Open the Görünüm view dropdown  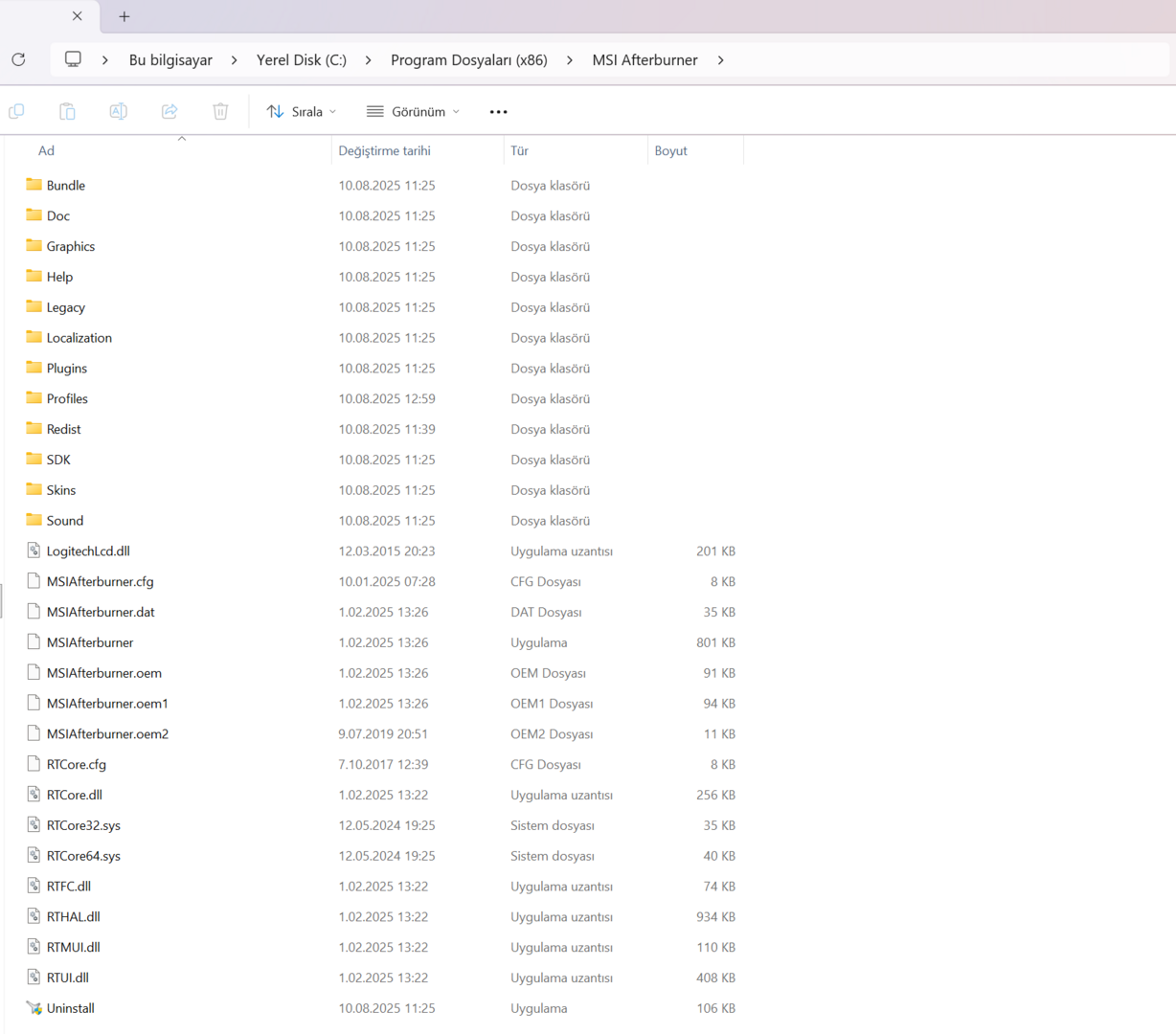(x=413, y=111)
